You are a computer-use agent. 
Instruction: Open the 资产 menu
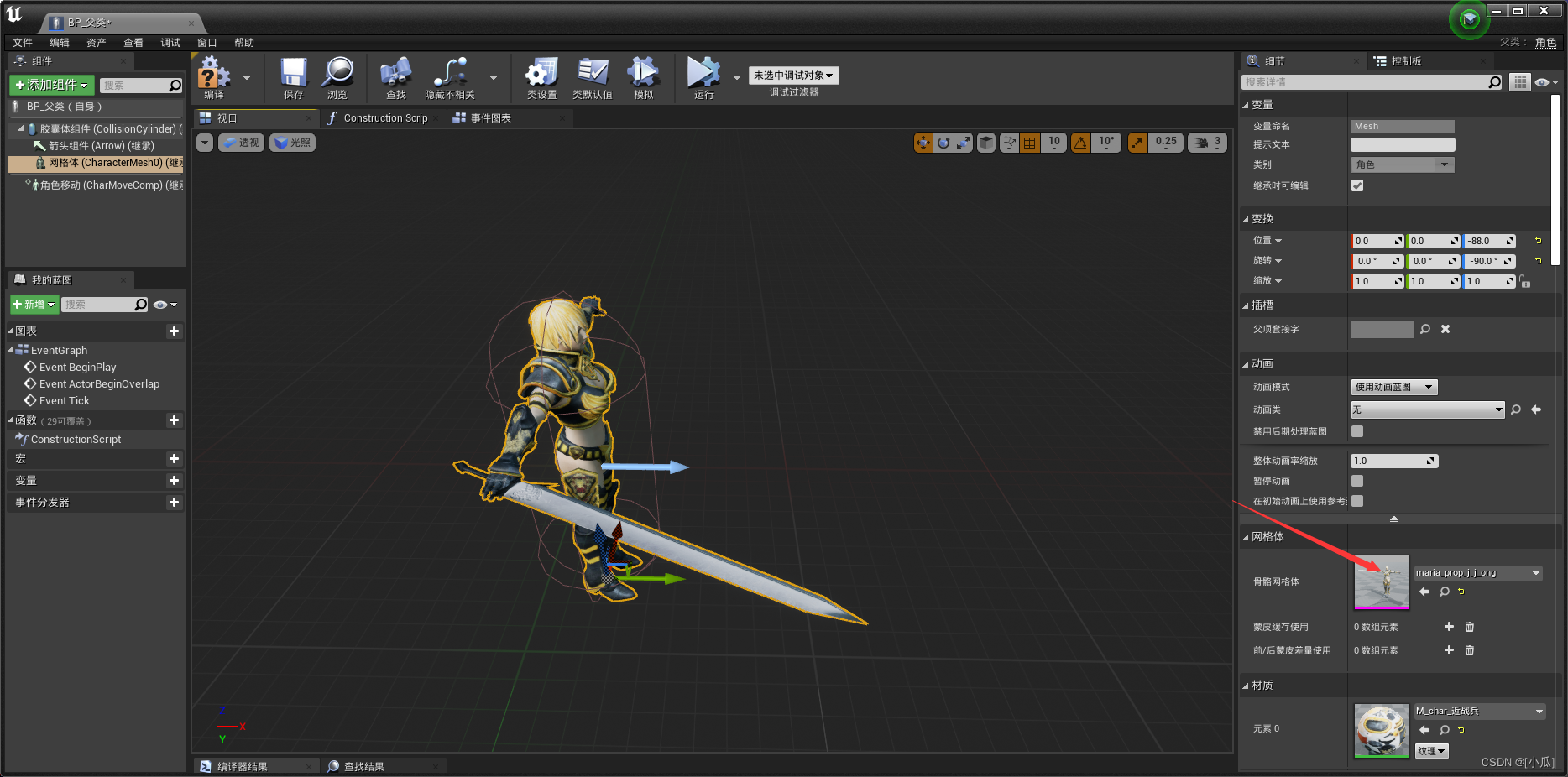tap(97, 43)
